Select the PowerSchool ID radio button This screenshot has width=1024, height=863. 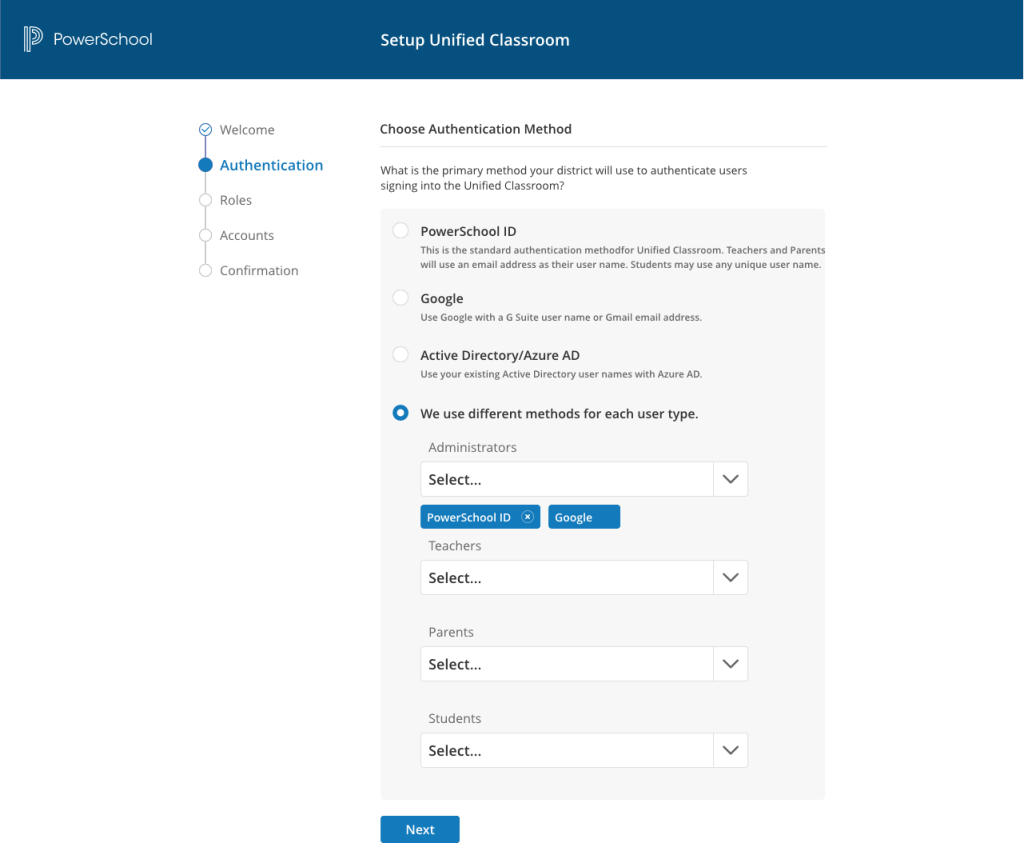pos(400,231)
